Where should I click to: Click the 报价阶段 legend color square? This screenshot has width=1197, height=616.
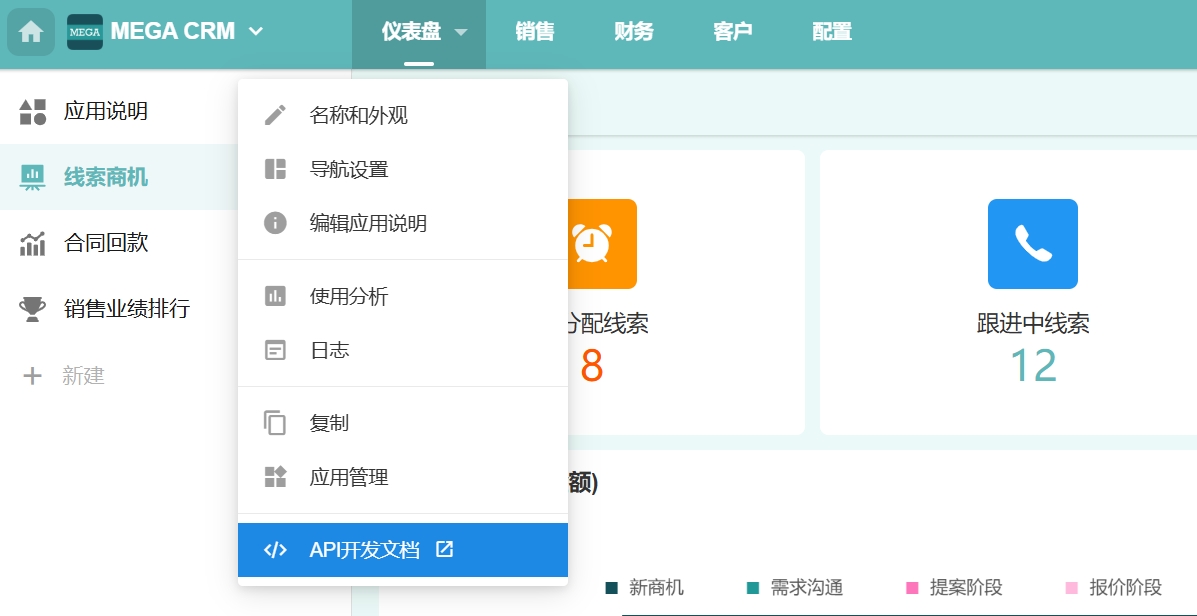pyautogui.click(x=1072, y=588)
